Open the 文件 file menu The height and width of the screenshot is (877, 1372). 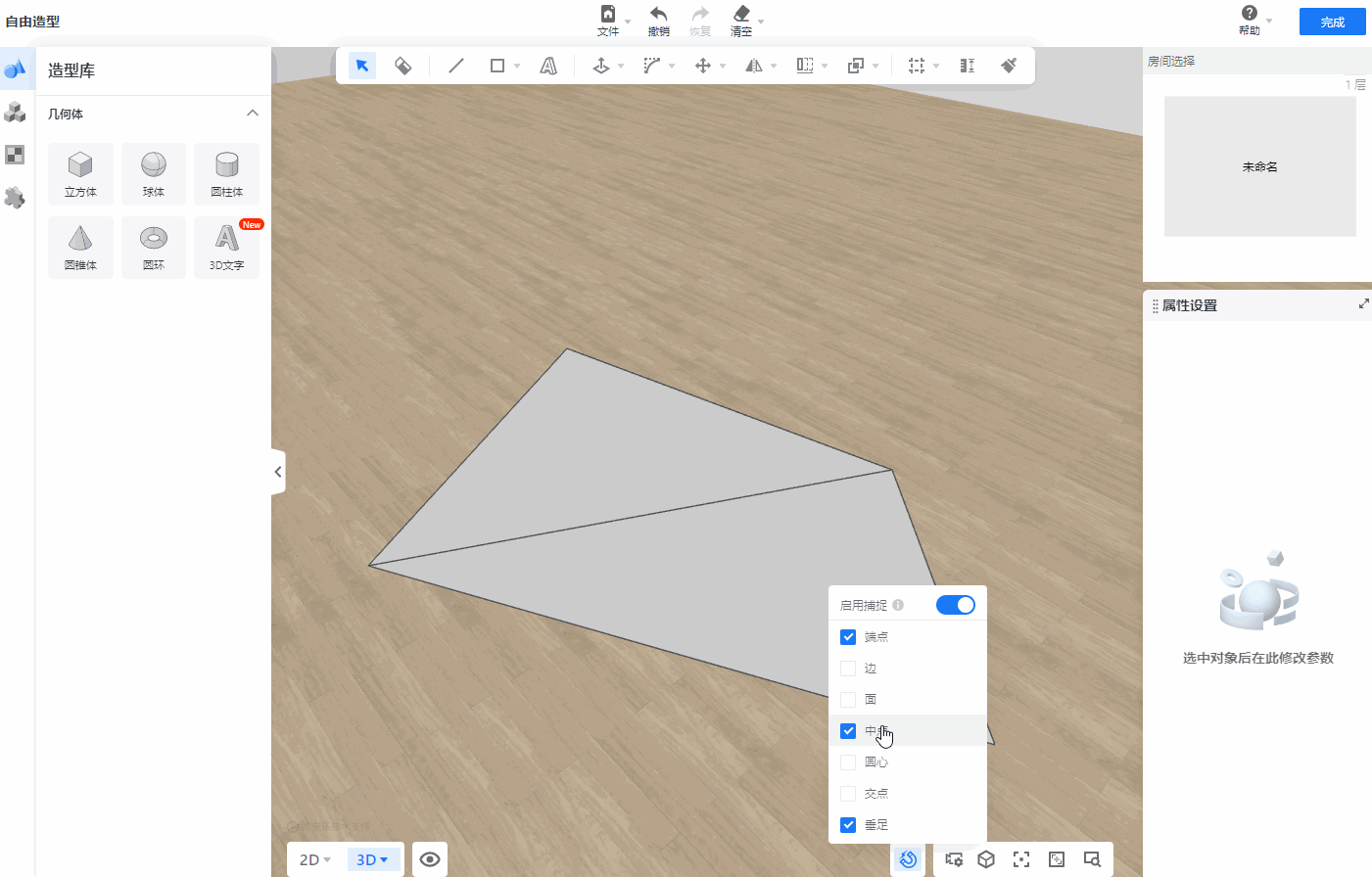608,20
